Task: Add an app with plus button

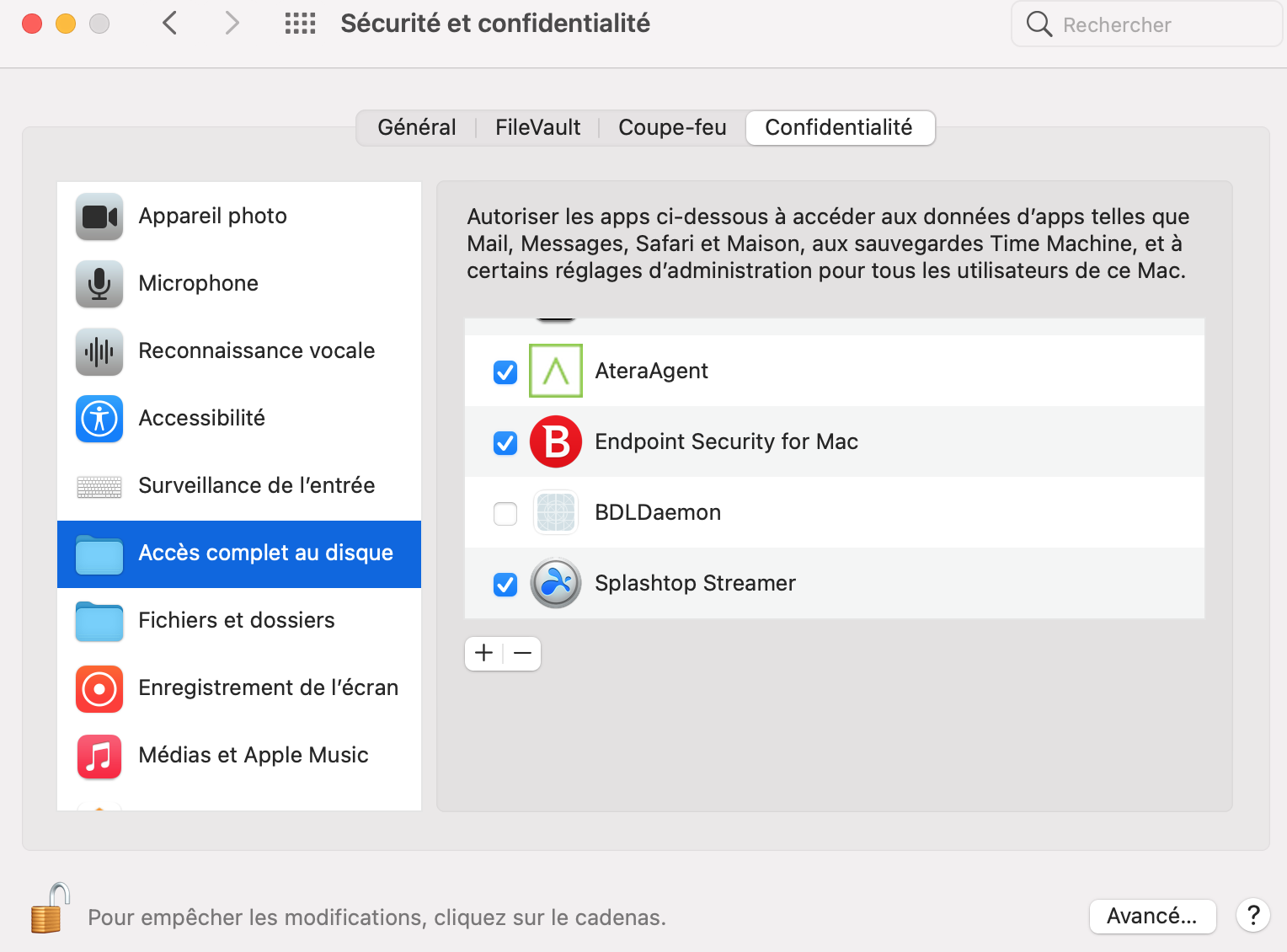Action: [484, 654]
